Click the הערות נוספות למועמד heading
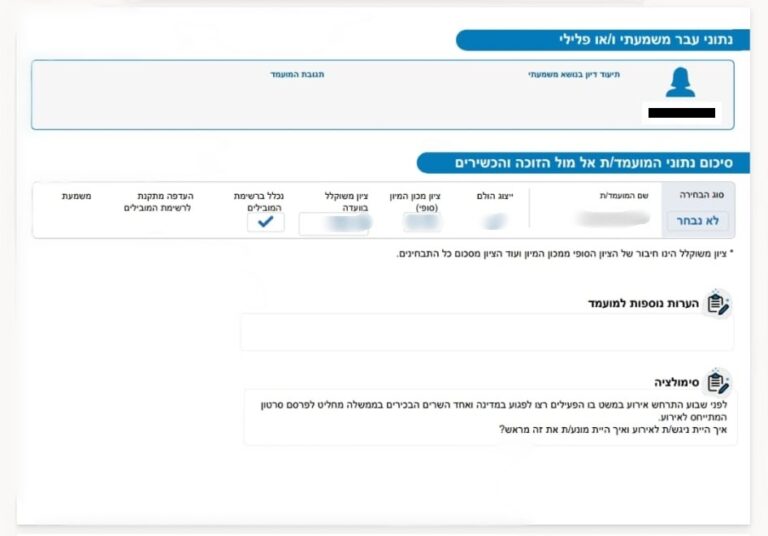 point(644,304)
